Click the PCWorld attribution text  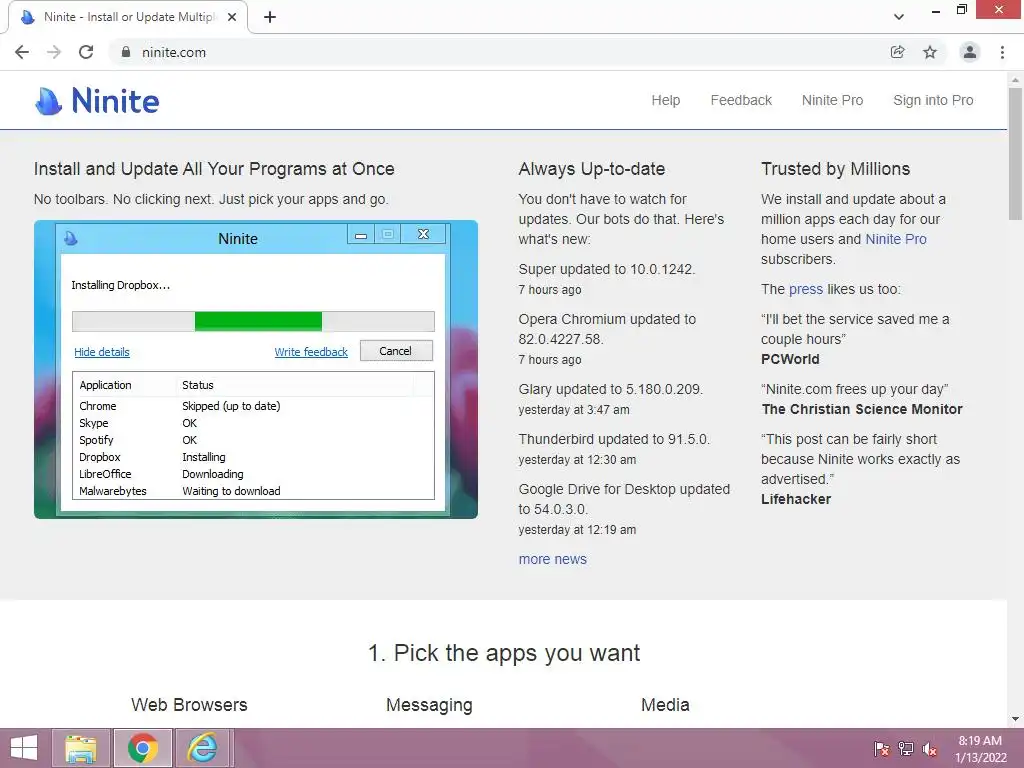point(790,359)
